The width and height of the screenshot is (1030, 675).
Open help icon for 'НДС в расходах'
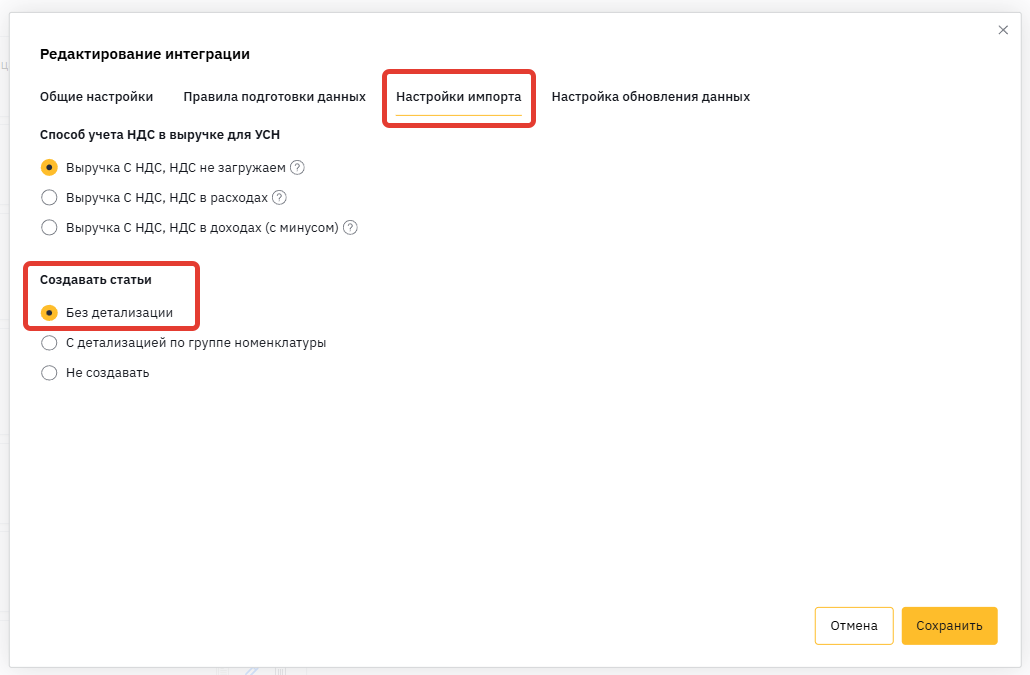[x=279, y=198]
